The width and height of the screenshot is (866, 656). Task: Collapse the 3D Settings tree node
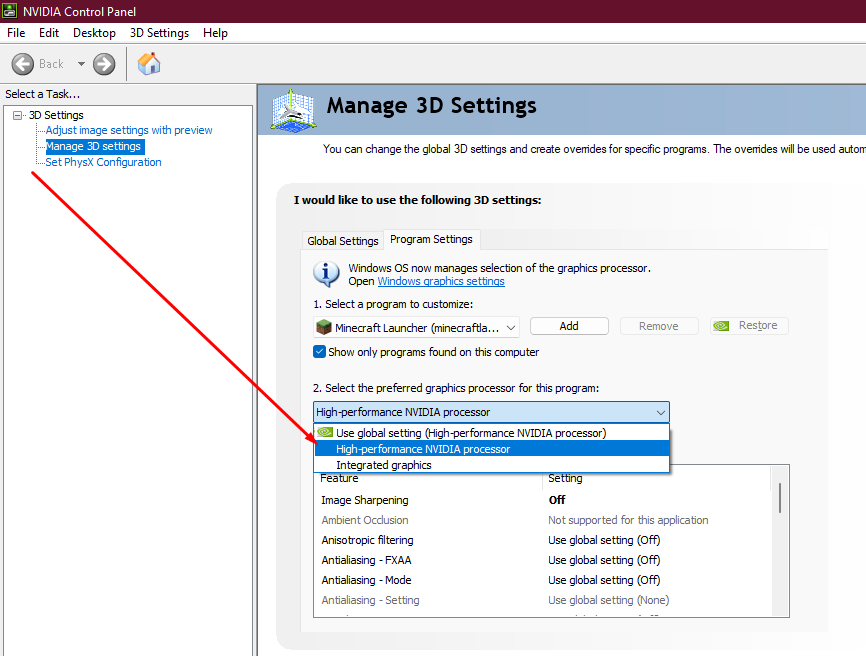[17, 115]
